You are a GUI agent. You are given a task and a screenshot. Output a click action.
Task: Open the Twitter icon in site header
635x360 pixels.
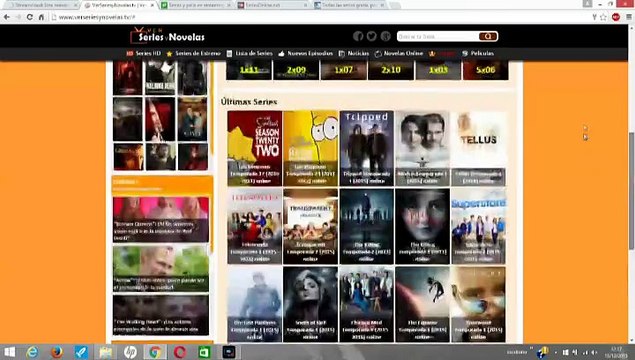[371, 36]
